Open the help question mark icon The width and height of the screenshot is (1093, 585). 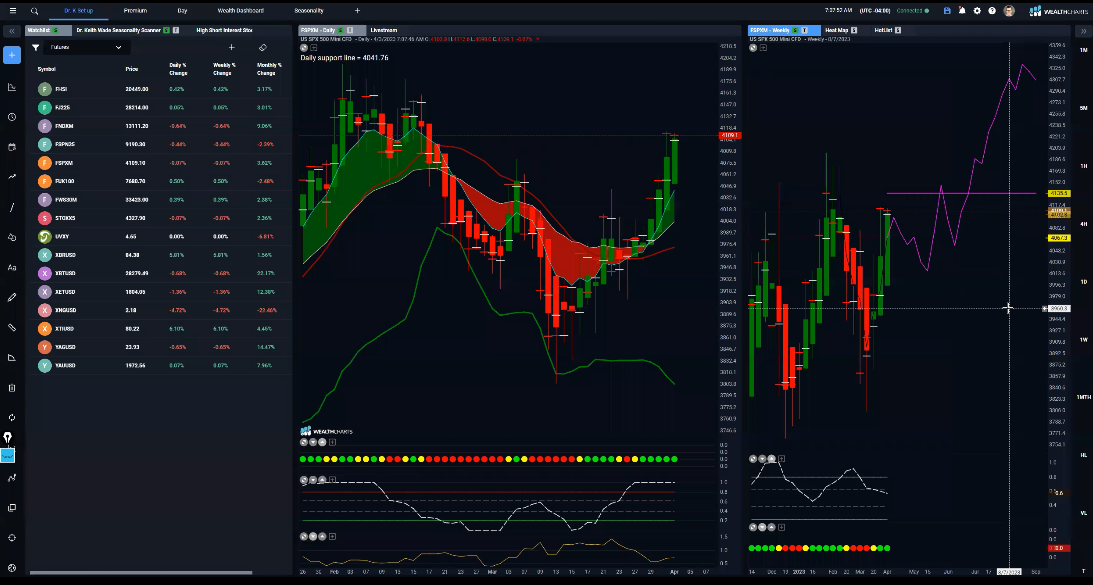992,11
